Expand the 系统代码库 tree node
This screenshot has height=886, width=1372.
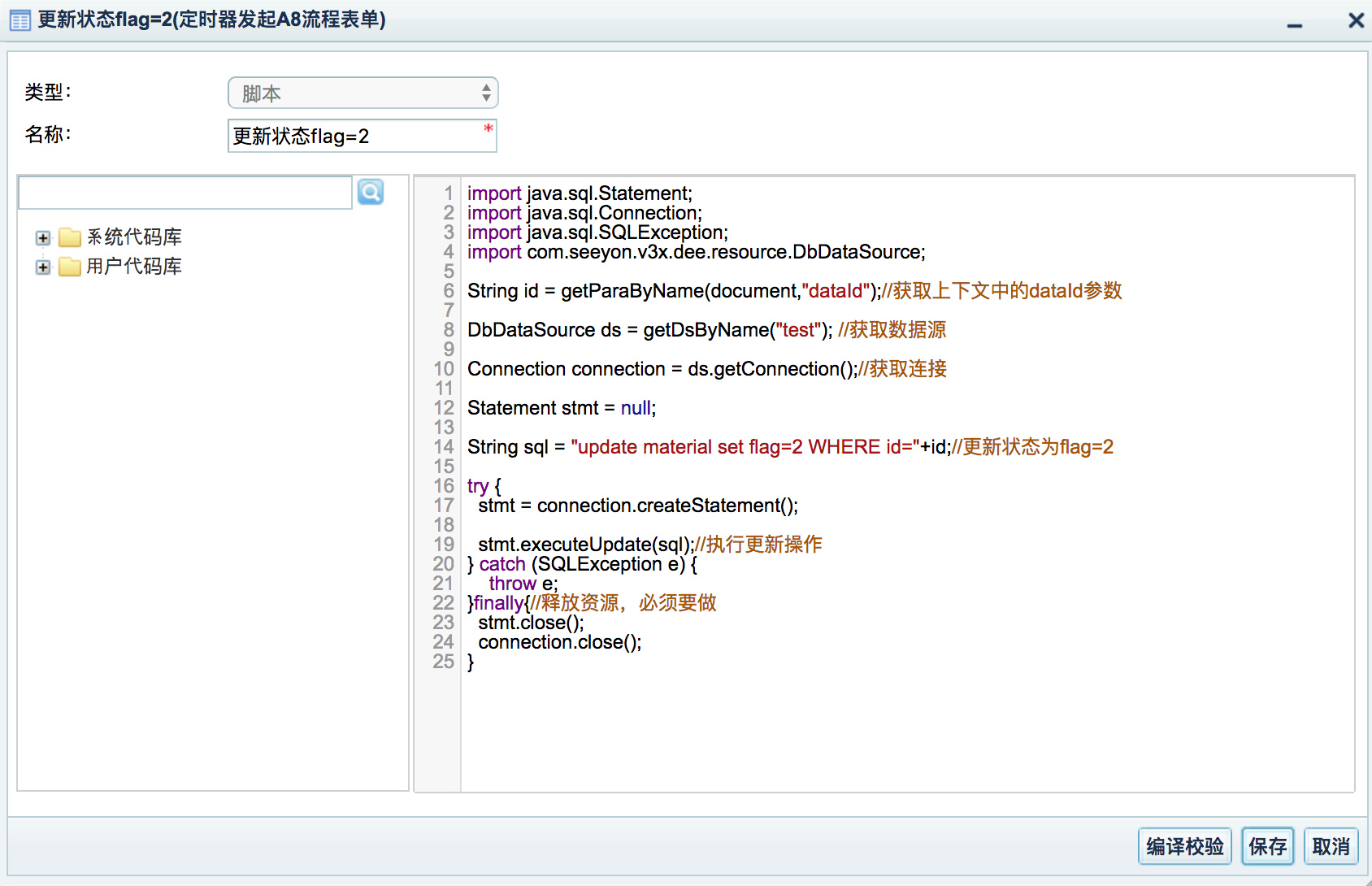[43, 238]
